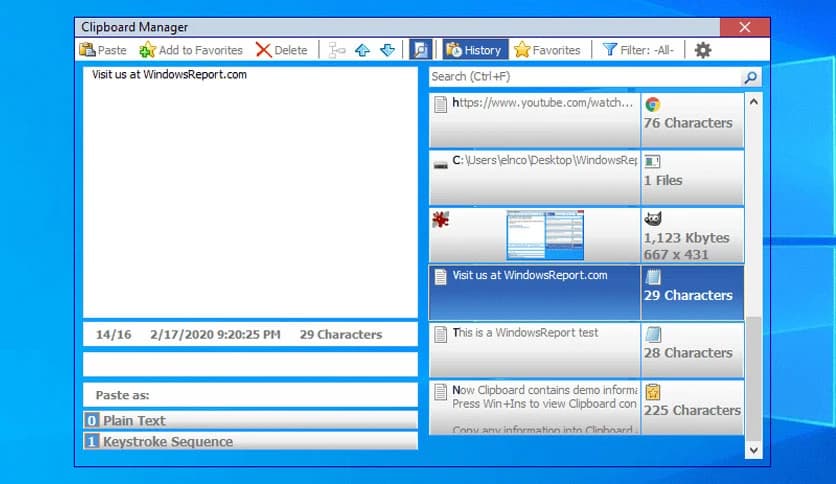Click the notepad icon above 28 Characters

653,334
